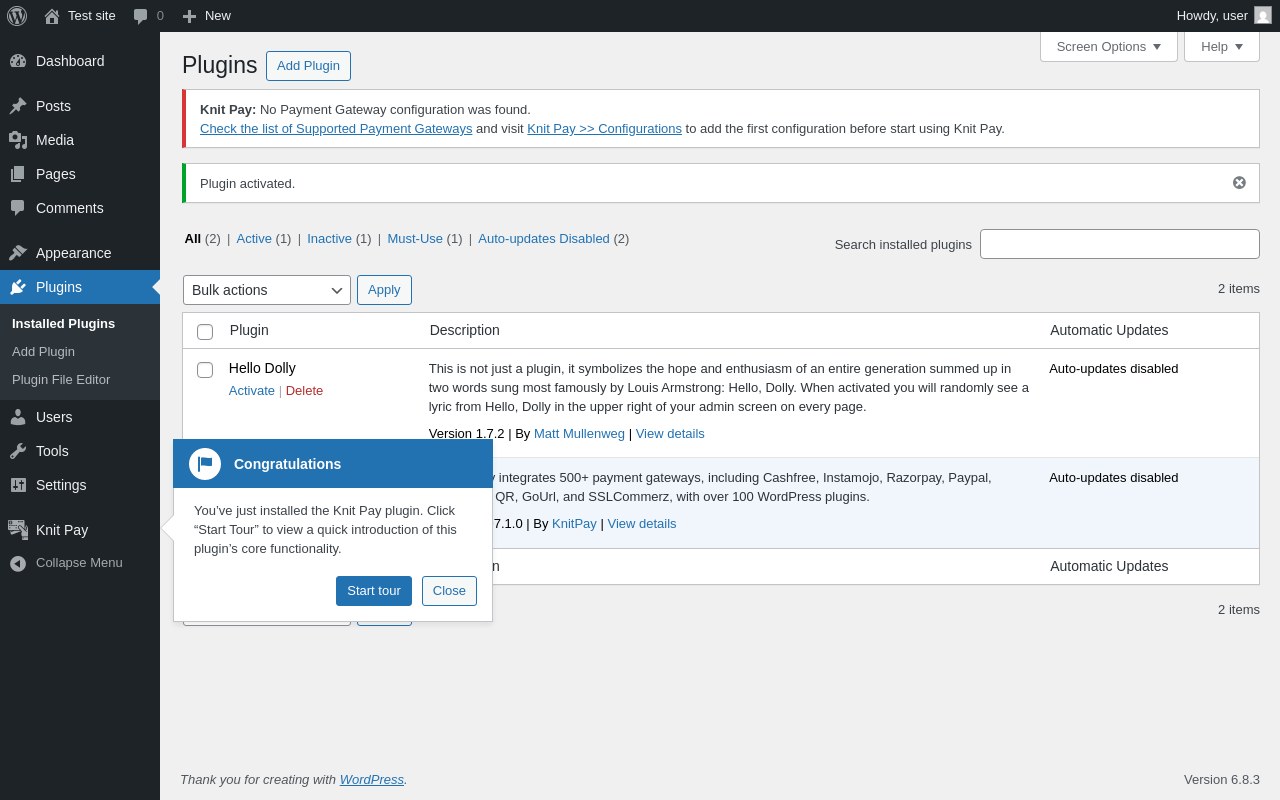Open the Dashboard icon in sidebar
Image resolution: width=1280 pixels, height=800 pixels.
18,61
